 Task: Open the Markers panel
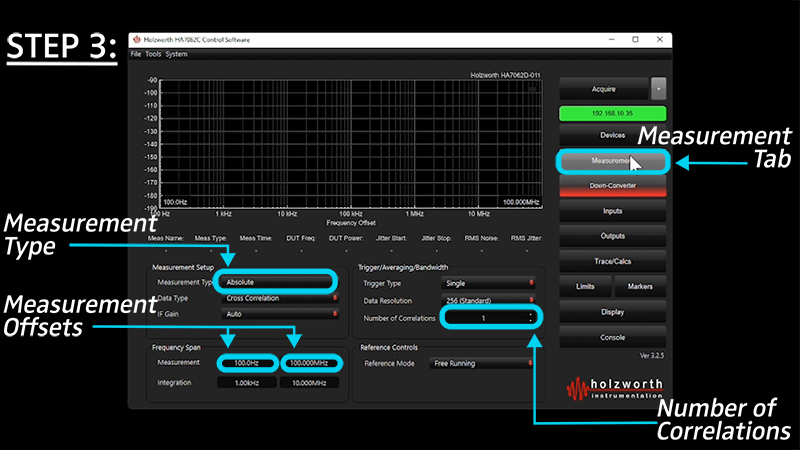tap(640, 286)
